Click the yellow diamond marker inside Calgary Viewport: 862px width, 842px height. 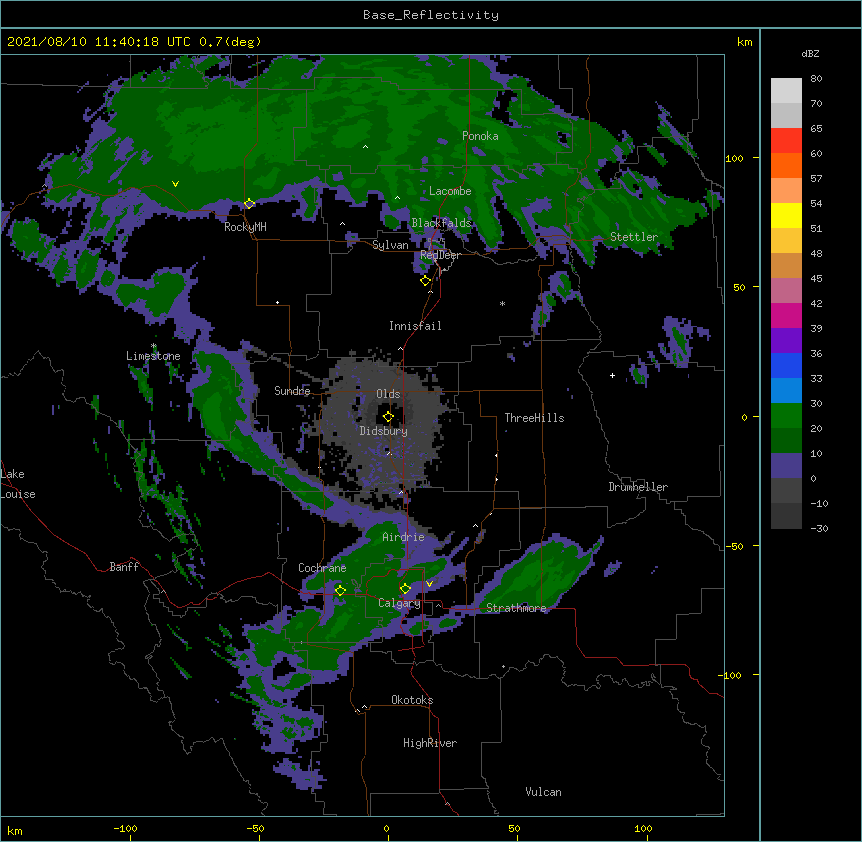click(x=405, y=588)
